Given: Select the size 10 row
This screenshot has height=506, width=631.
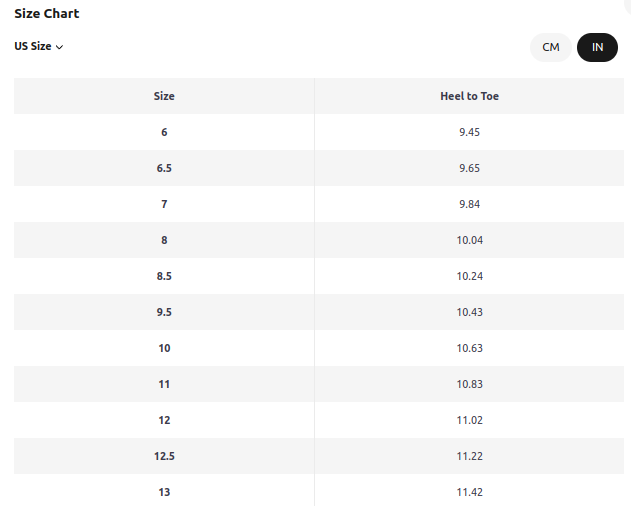Looking at the screenshot, I should coord(319,348).
